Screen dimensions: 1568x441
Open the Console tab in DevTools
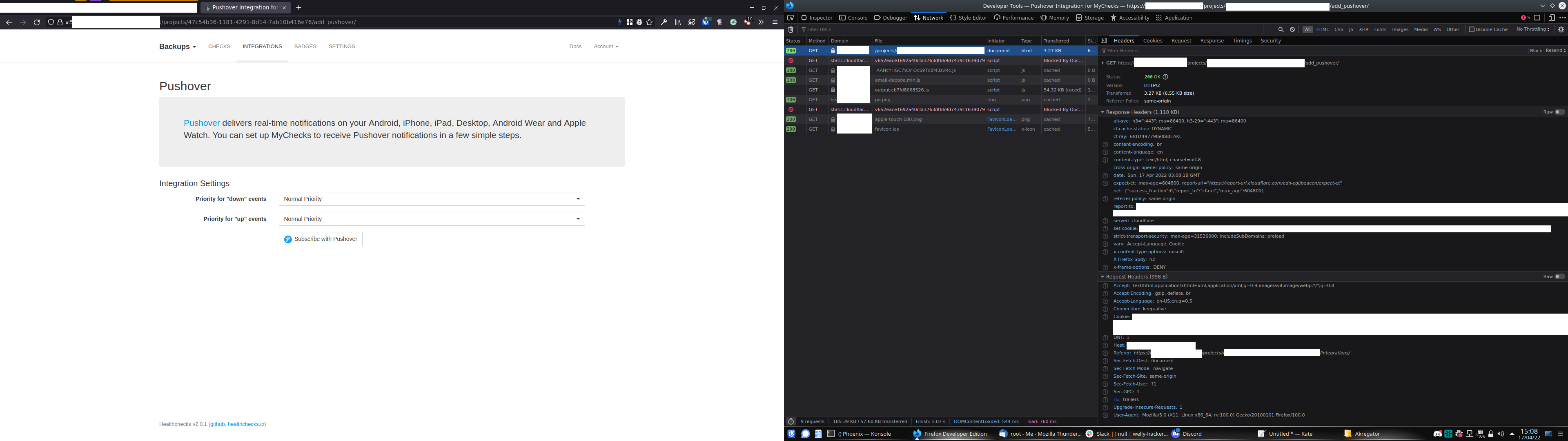[853, 18]
